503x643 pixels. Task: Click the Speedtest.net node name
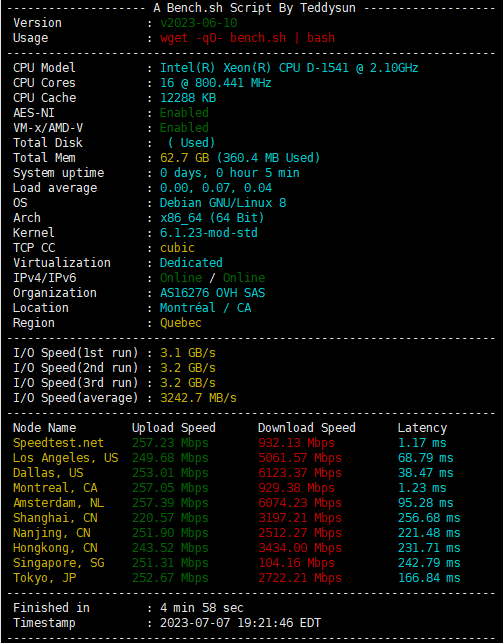(58, 443)
